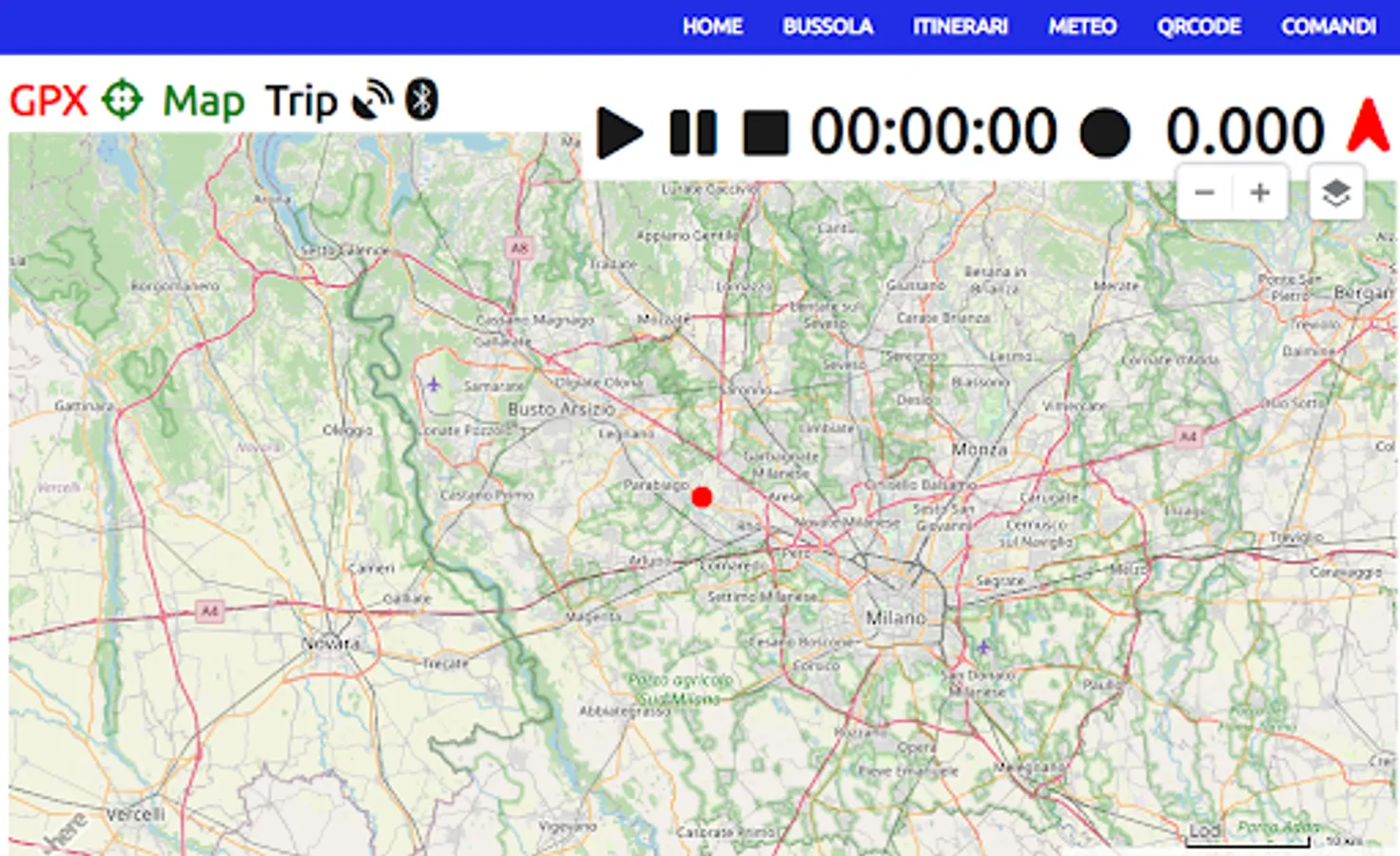Click the Busto Arsizio label on the map
This screenshot has width=1400, height=856.
[x=561, y=409]
